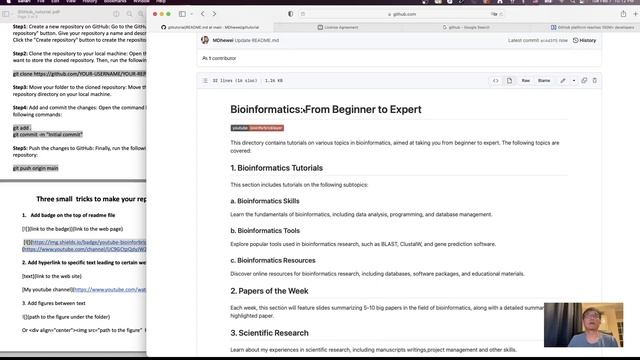Expand edit options dropdown caret

click(574, 81)
